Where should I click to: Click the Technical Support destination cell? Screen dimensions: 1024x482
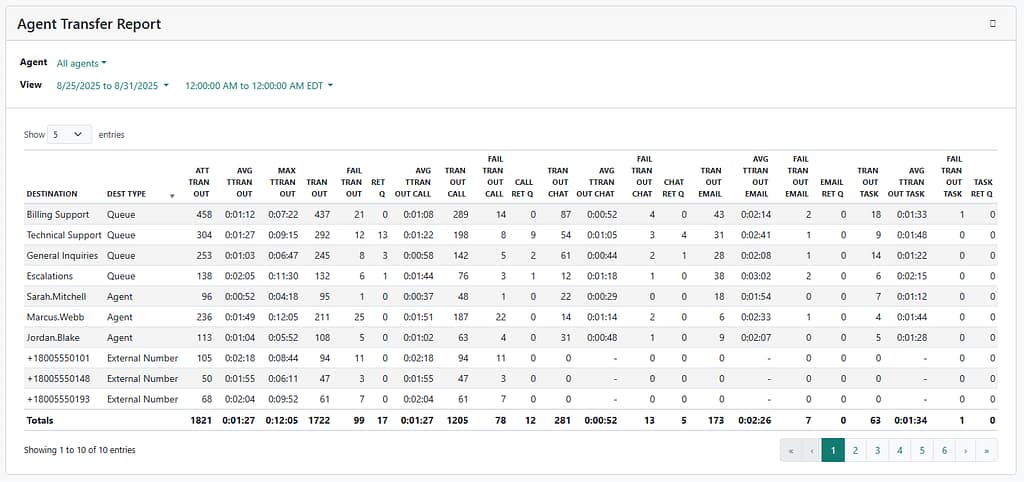point(64,234)
